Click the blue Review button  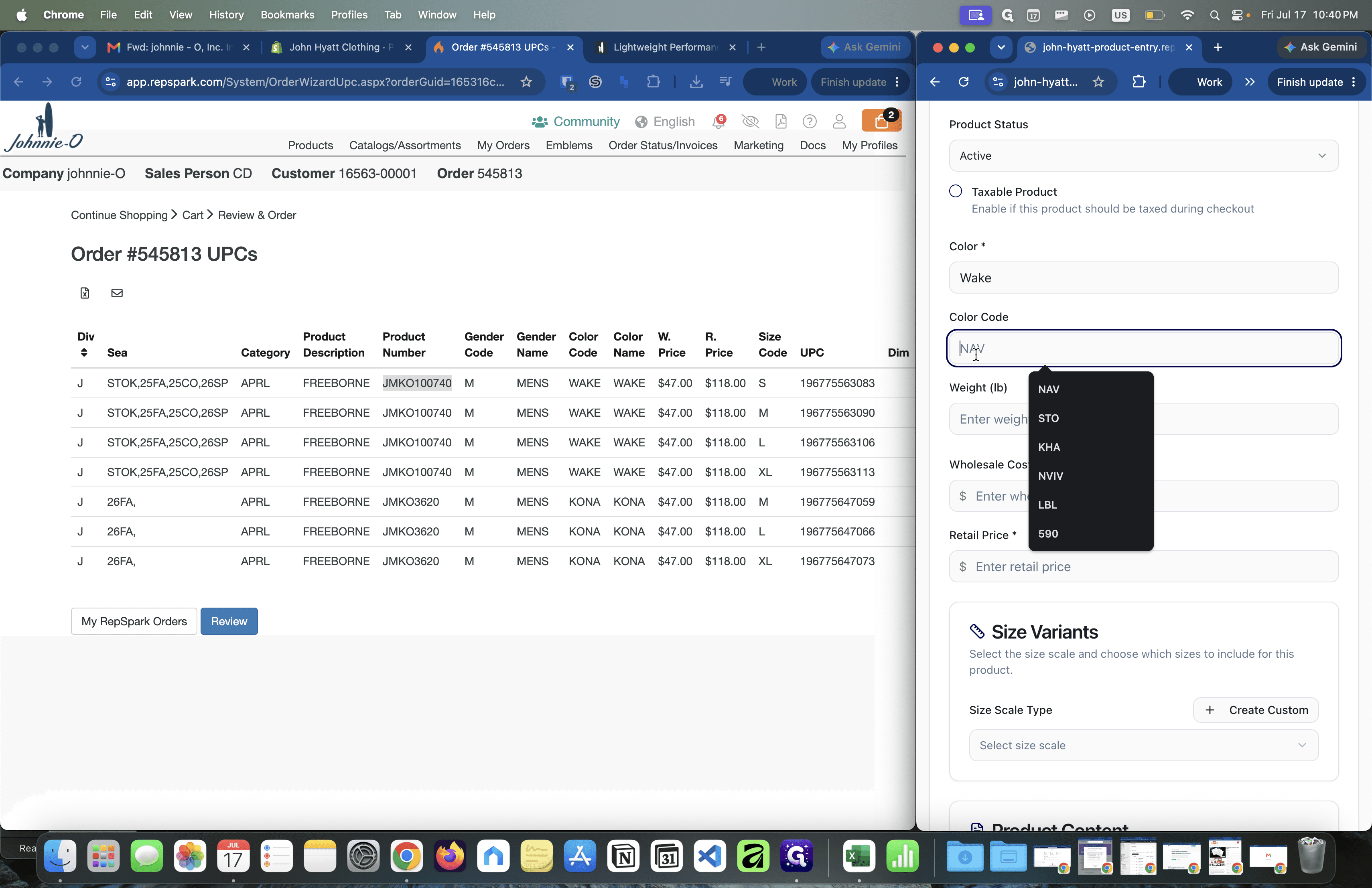click(x=229, y=621)
